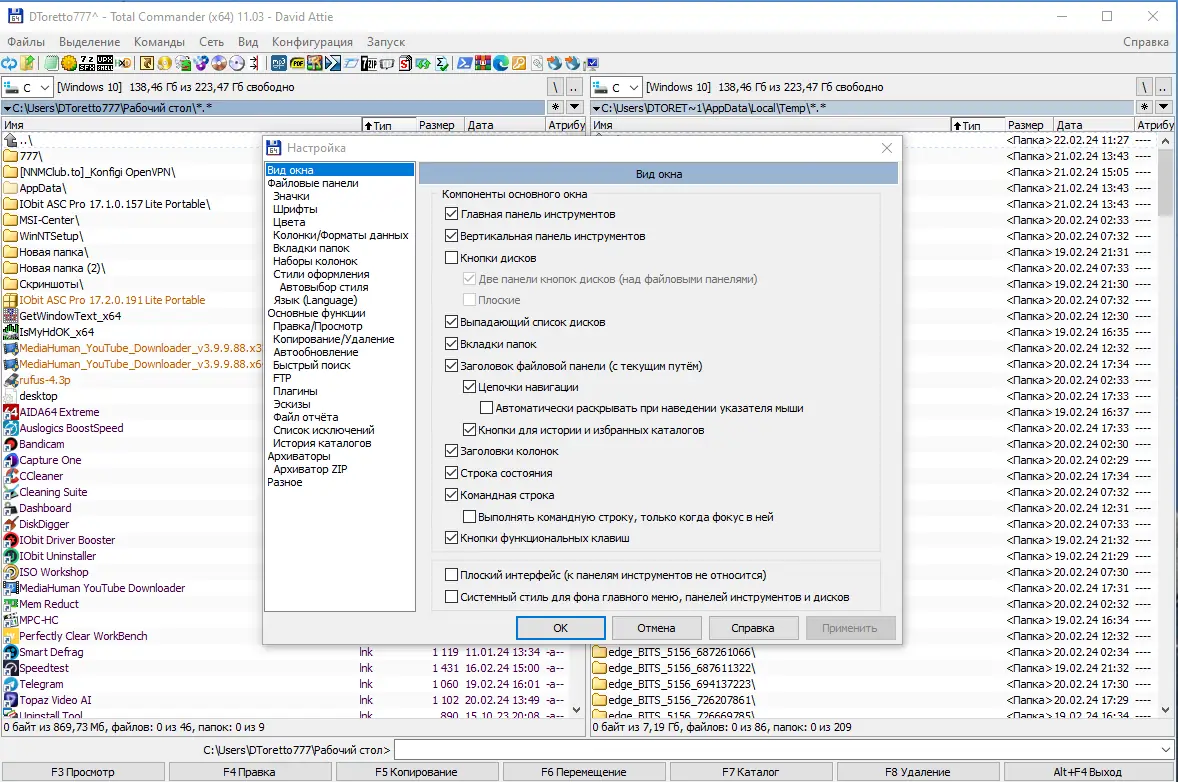Click the F5 Копирование button
The height and width of the screenshot is (782, 1178).
(x=416, y=771)
